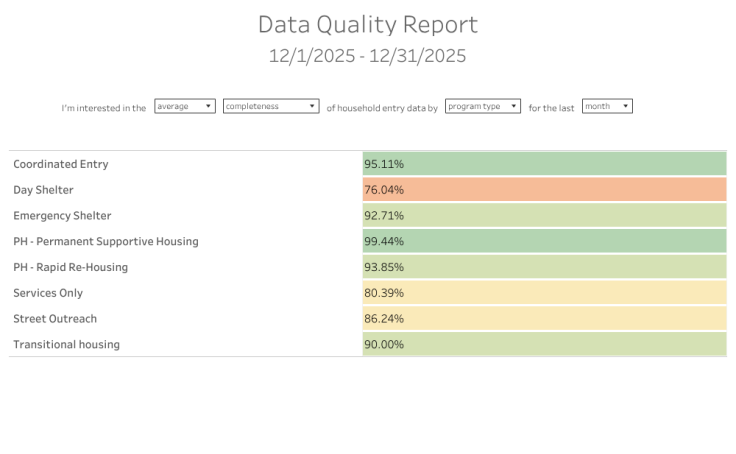Select the orange 76.04% Day Shelter bar
Screen dimensions: 736x454
pos(544,190)
